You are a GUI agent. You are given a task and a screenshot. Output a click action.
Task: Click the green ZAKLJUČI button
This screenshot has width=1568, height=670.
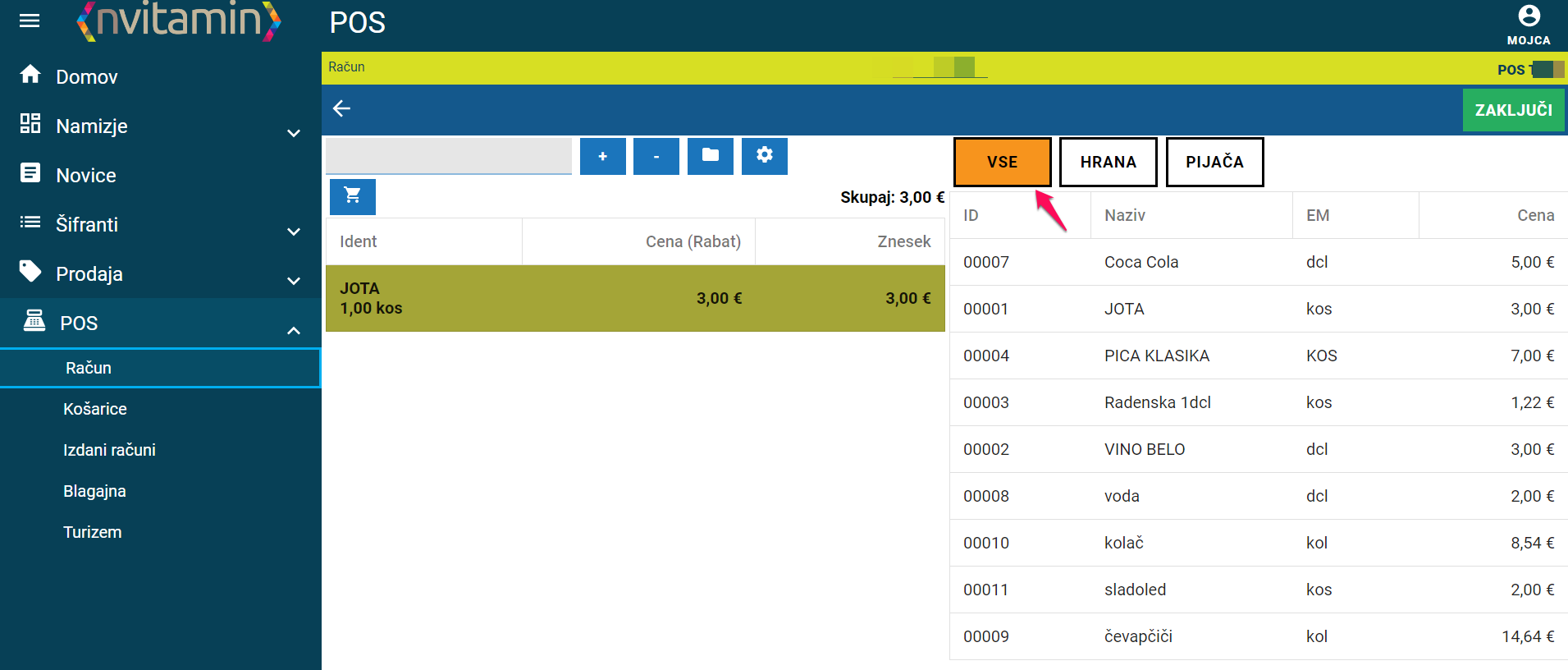click(x=1513, y=110)
